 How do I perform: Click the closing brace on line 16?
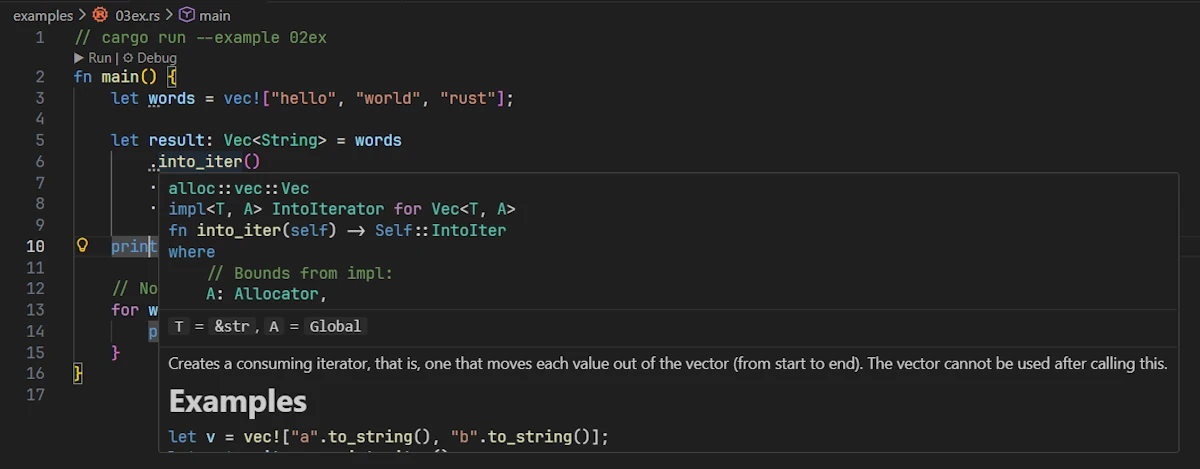[x=78, y=373]
